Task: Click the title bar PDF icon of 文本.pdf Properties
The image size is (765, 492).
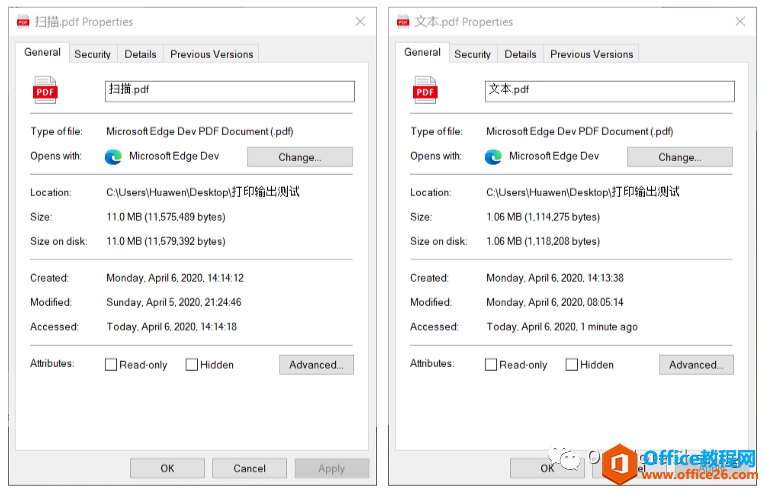Action: click(x=403, y=21)
